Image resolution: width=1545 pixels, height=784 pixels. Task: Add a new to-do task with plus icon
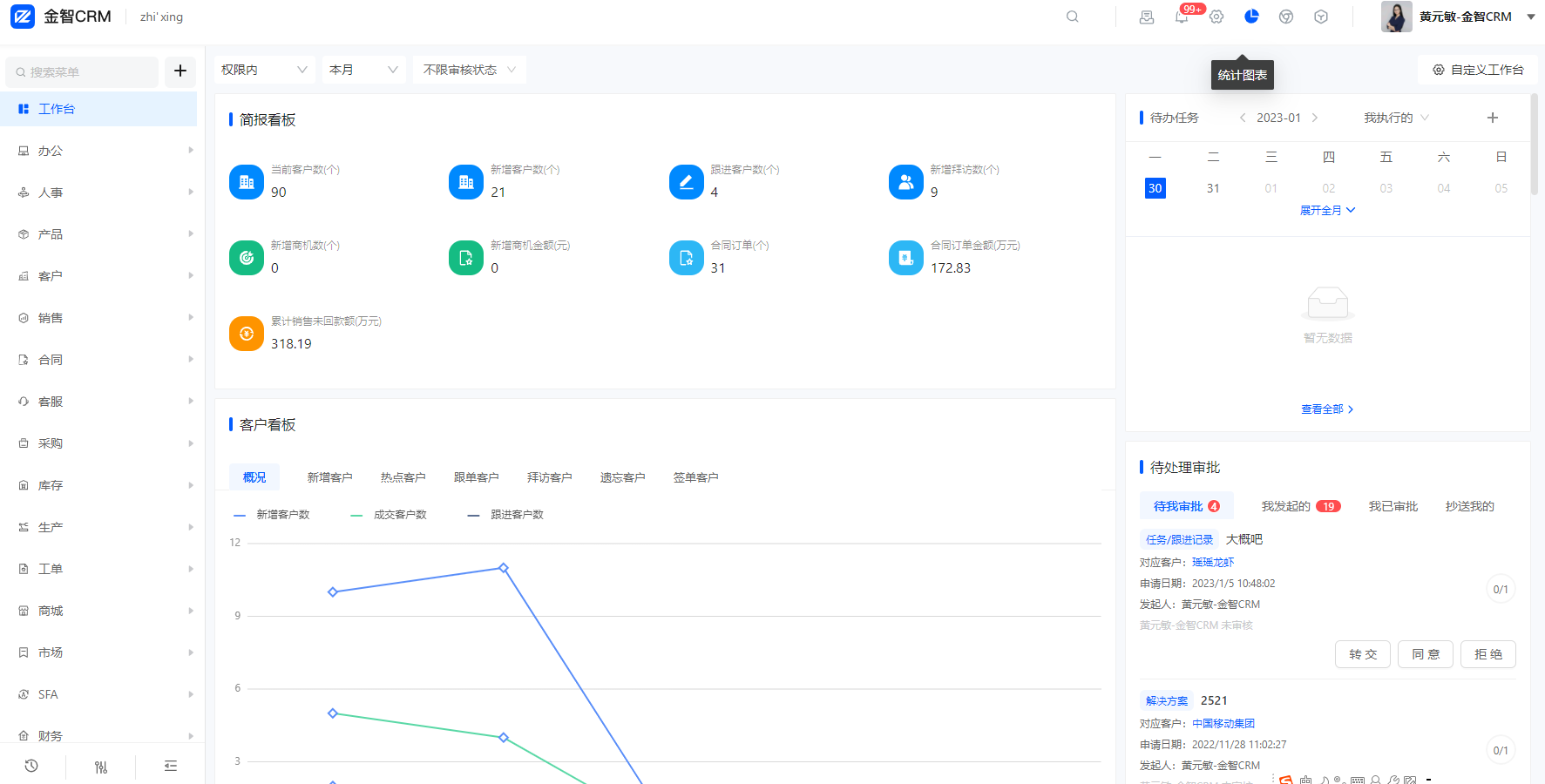tap(1493, 118)
